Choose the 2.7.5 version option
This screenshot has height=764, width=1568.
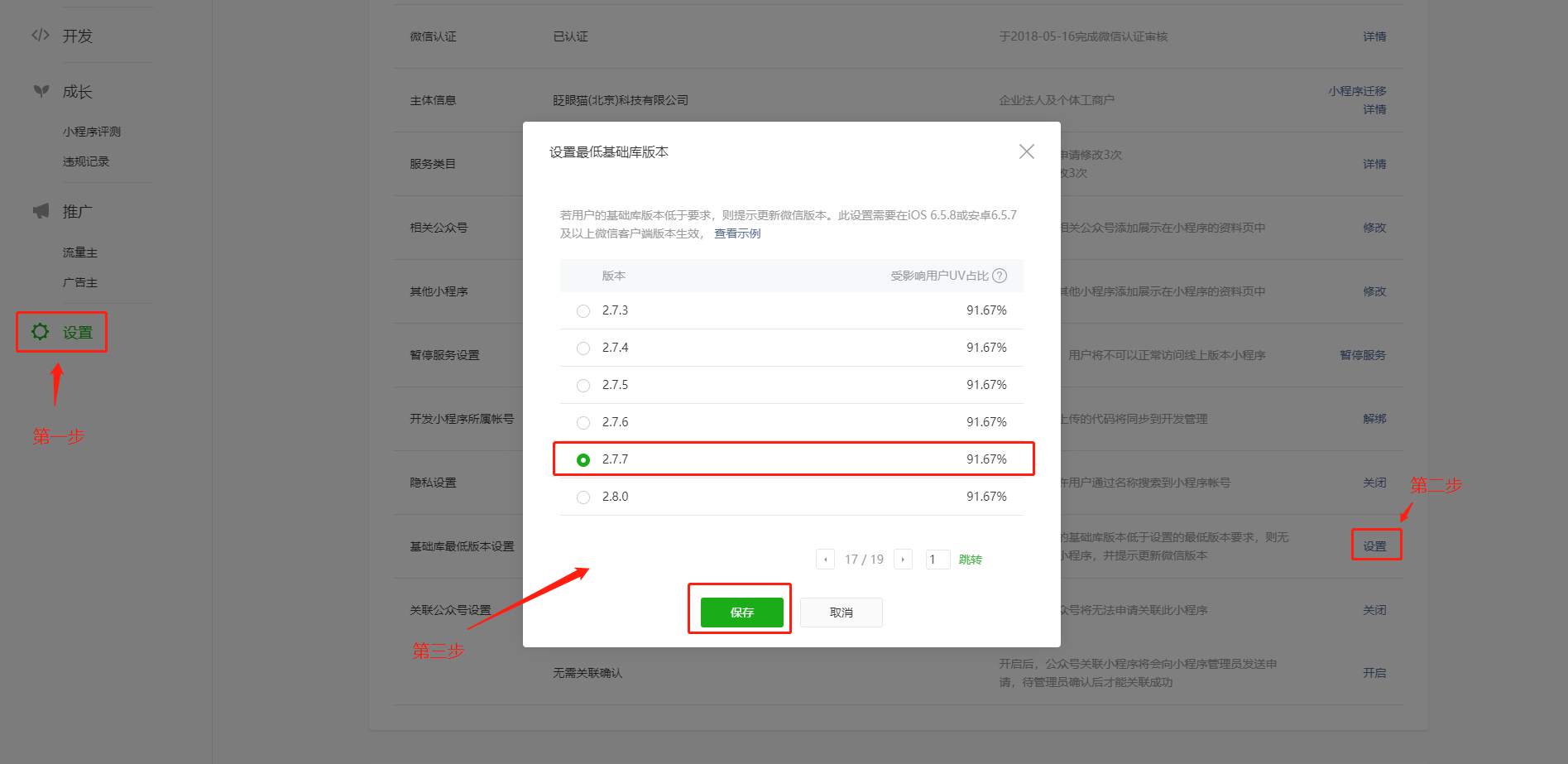583,386
